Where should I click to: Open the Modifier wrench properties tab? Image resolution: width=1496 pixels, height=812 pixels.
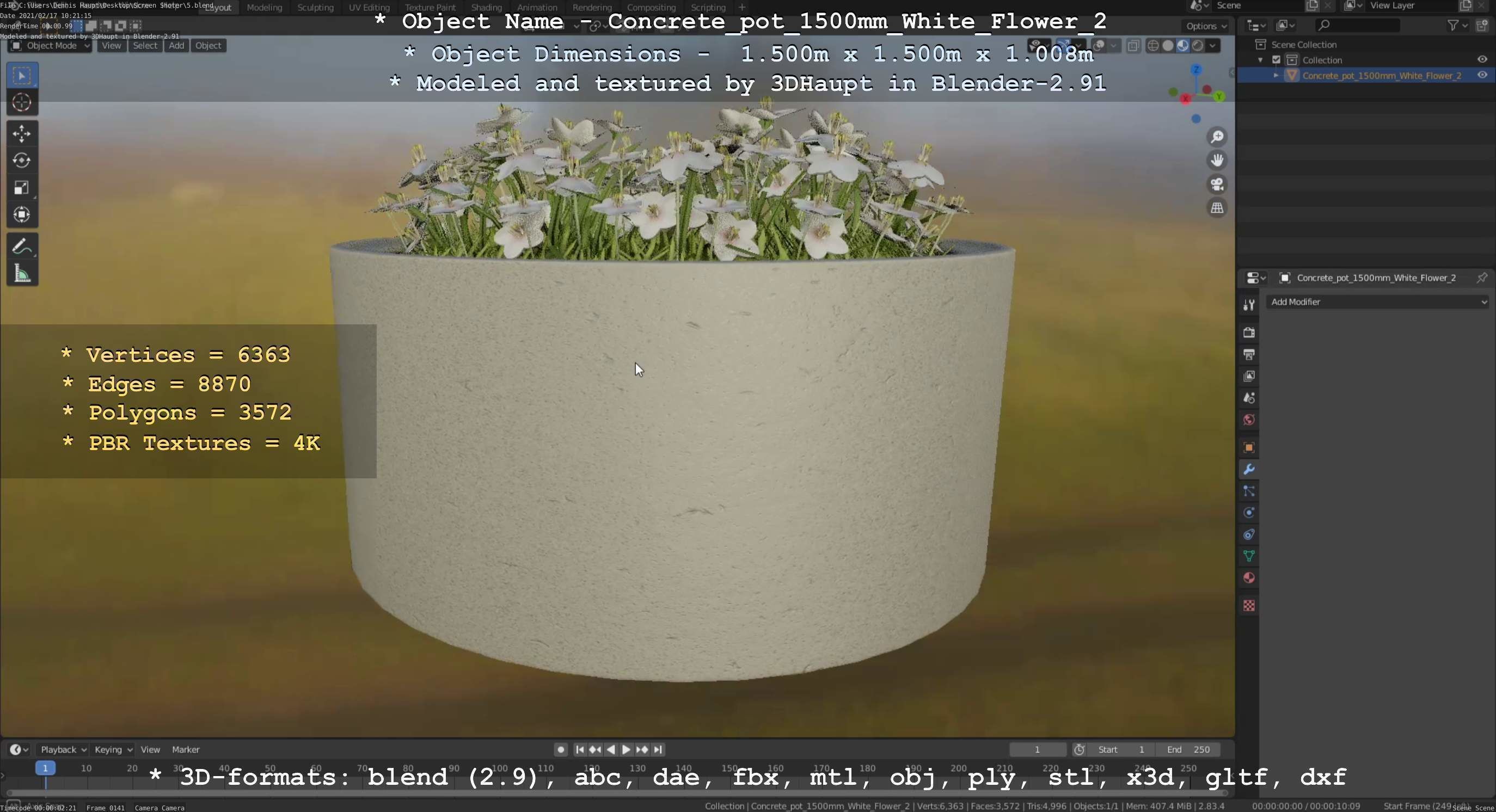pyautogui.click(x=1249, y=469)
